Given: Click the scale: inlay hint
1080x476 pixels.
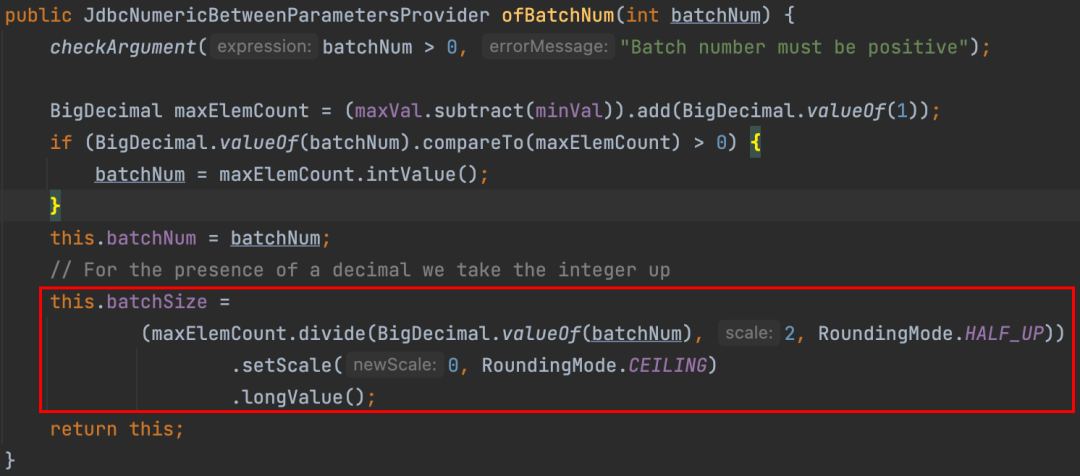Looking at the screenshot, I should point(749,333).
